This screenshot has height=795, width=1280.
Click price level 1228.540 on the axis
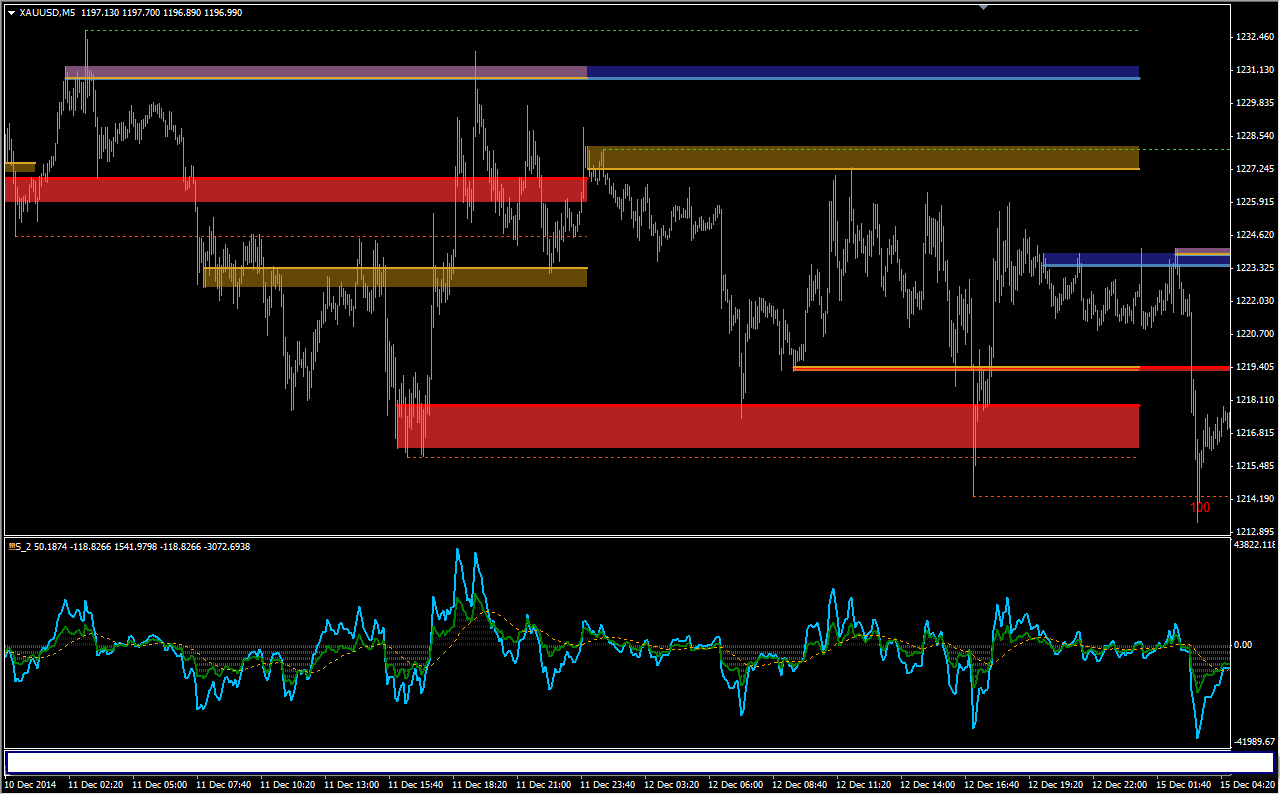pos(1254,136)
